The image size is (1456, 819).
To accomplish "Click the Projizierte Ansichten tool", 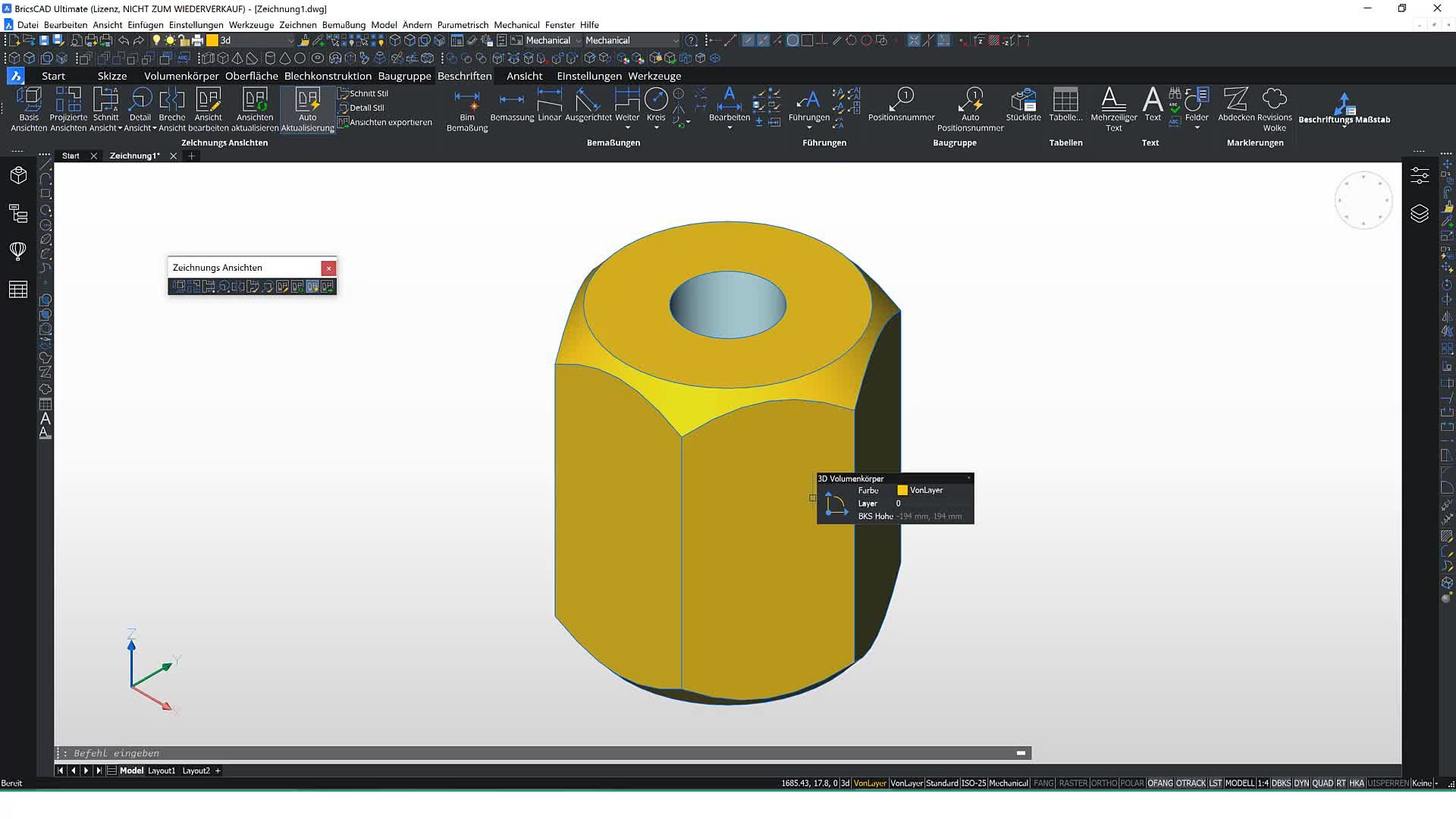I will click(x=68, y=109).
